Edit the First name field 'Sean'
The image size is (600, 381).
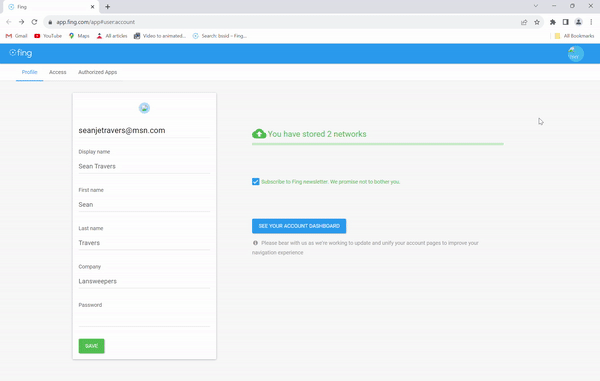click(144, 205)
